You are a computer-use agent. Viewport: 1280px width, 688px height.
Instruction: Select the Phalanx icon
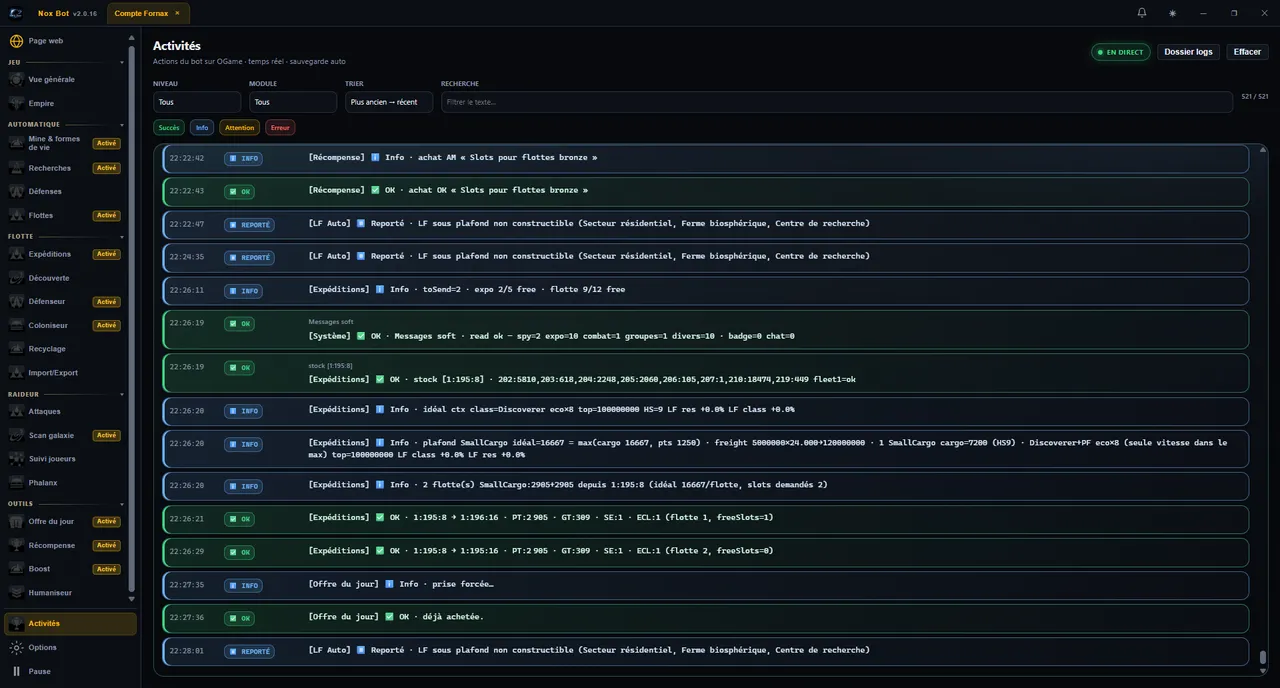coord(16,483)
